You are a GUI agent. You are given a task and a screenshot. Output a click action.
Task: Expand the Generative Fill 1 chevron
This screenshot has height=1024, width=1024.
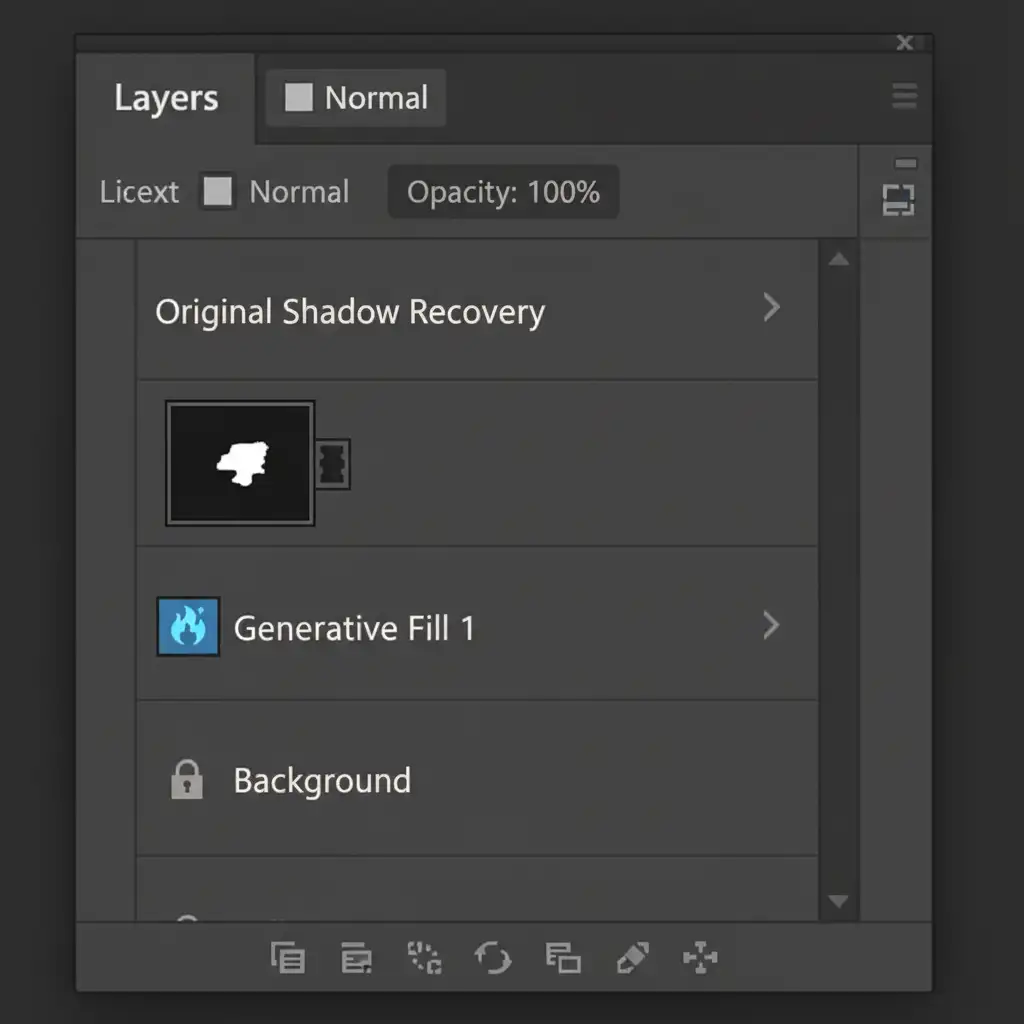click(x=771, y=626)
